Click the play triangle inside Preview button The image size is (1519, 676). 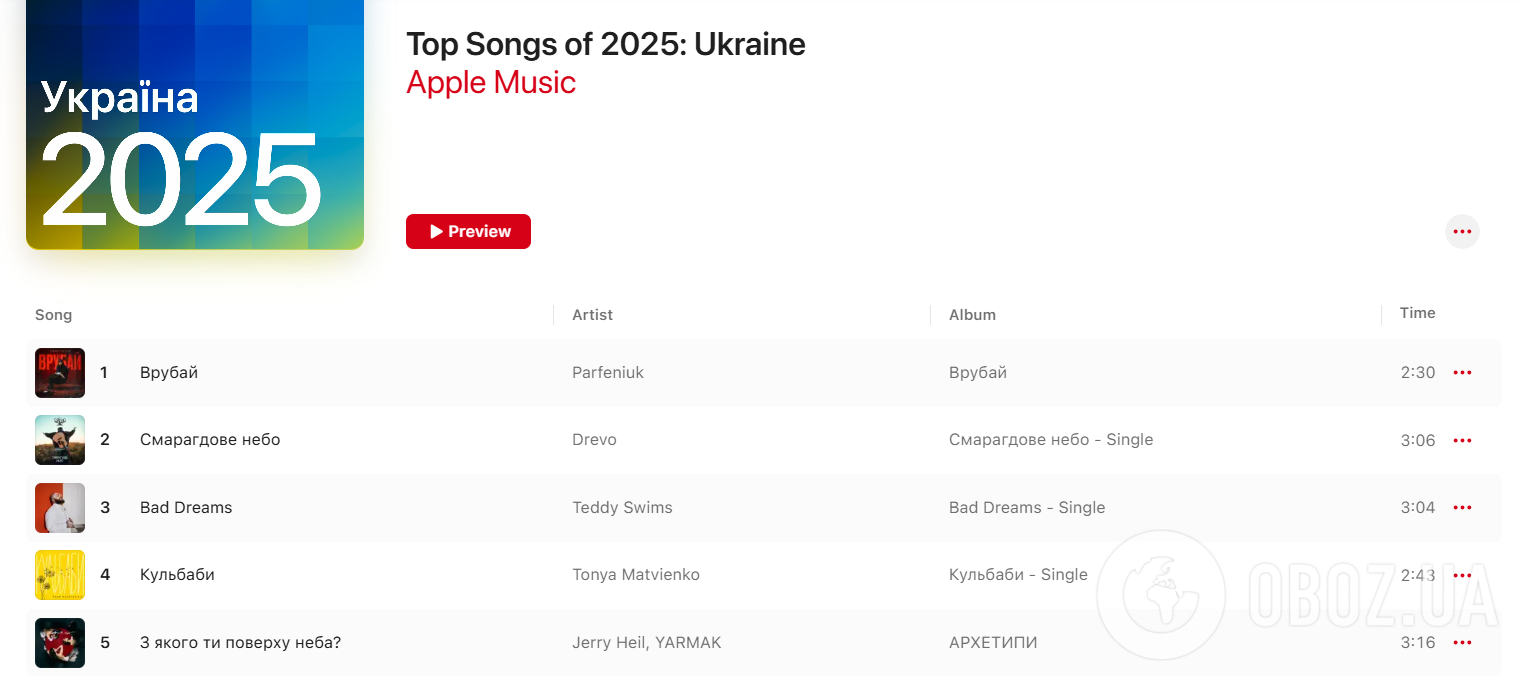(434, 231)
